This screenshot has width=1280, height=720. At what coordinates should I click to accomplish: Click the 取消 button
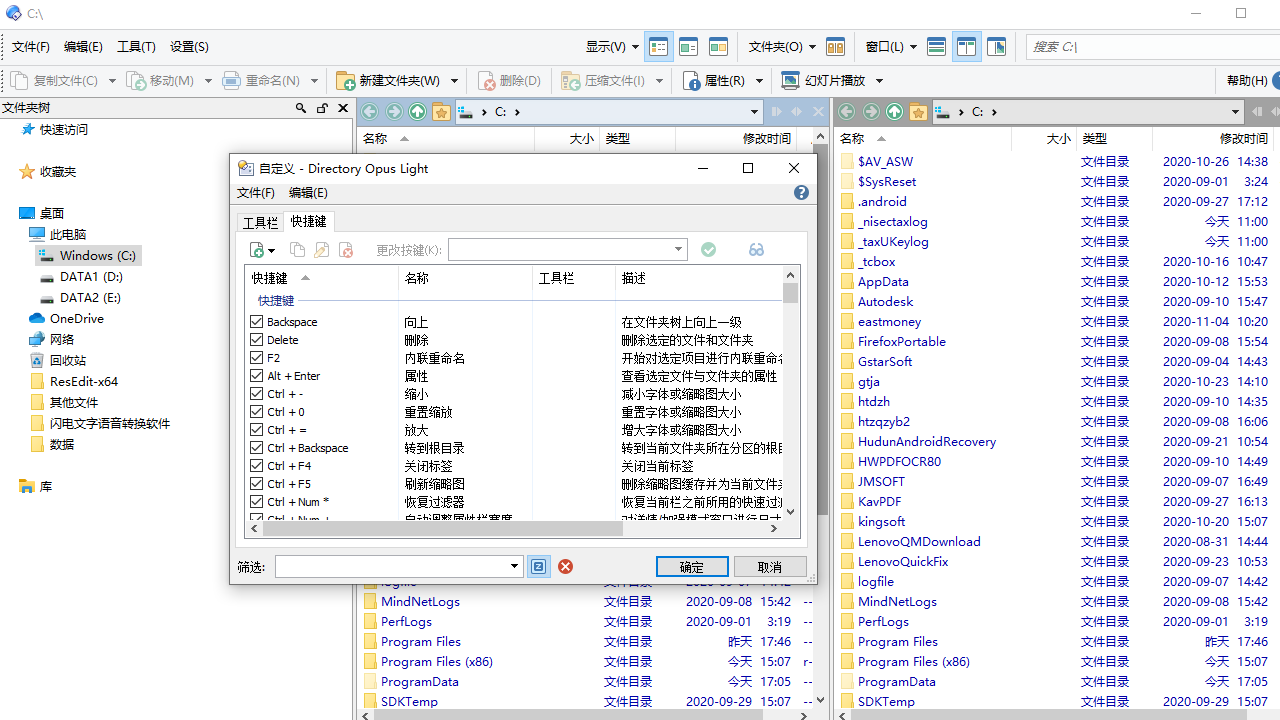tap(770, 567)
